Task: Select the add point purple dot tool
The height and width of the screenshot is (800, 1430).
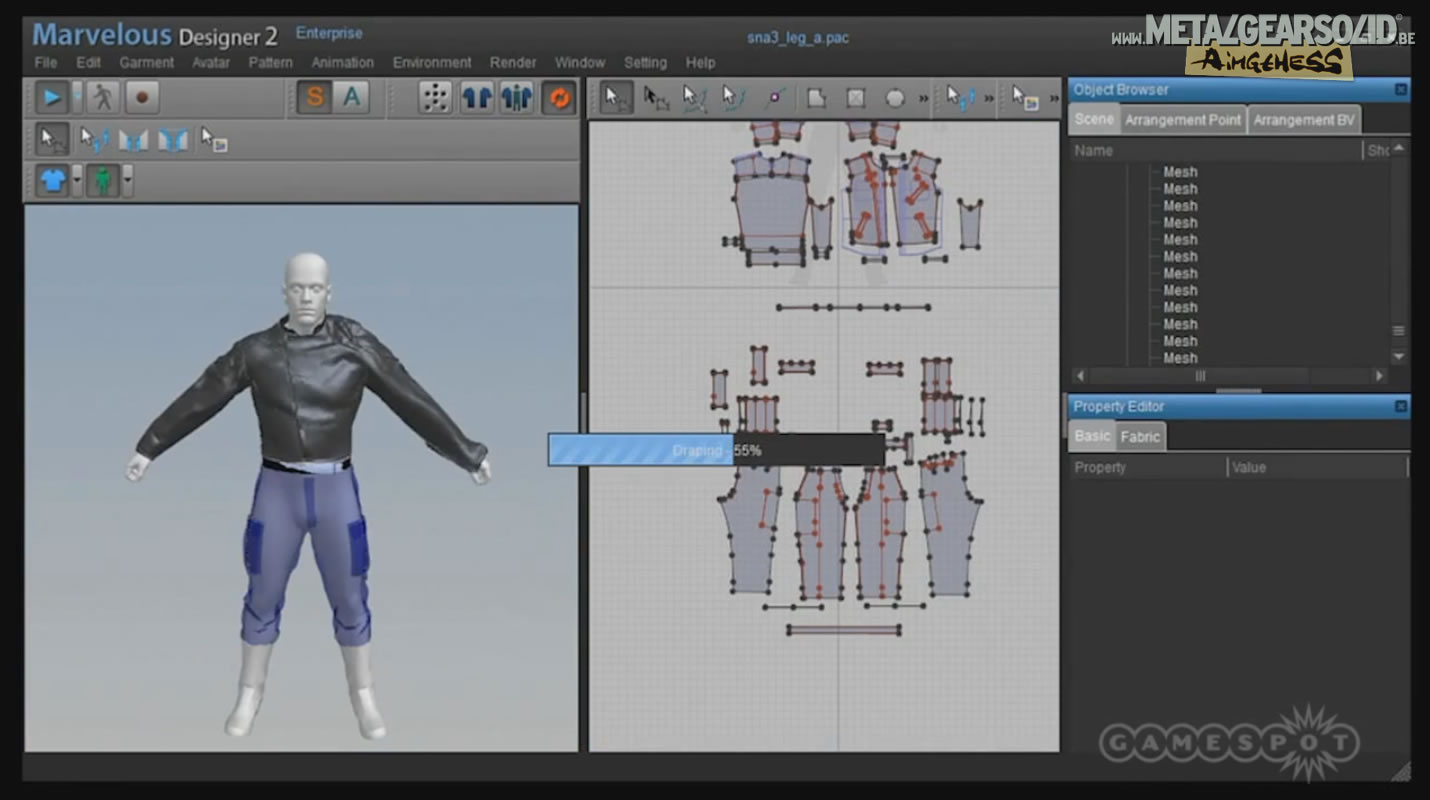Action: [x=774, y=98]
